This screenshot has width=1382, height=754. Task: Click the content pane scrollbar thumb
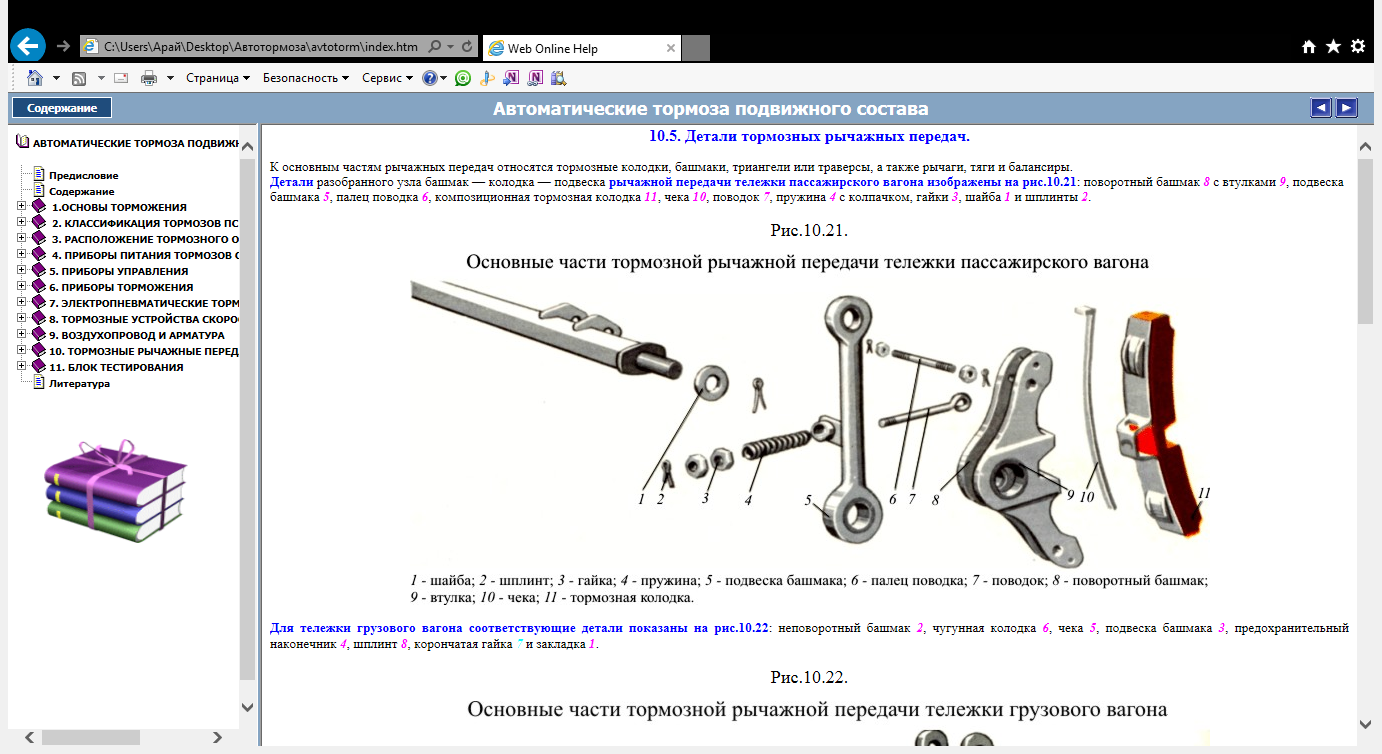pyautogui.click(x=1365, y=239)
